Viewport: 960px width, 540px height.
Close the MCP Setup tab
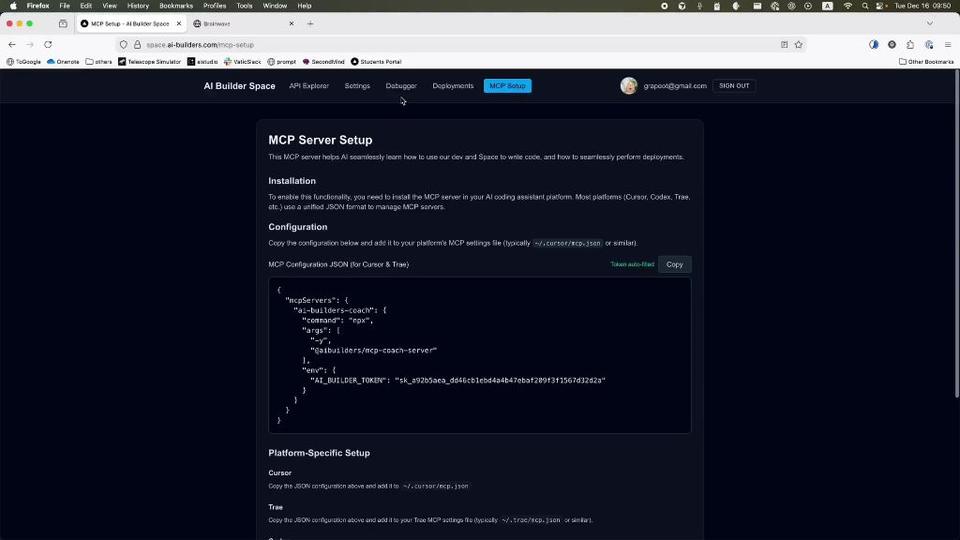[x=179, y=24]
